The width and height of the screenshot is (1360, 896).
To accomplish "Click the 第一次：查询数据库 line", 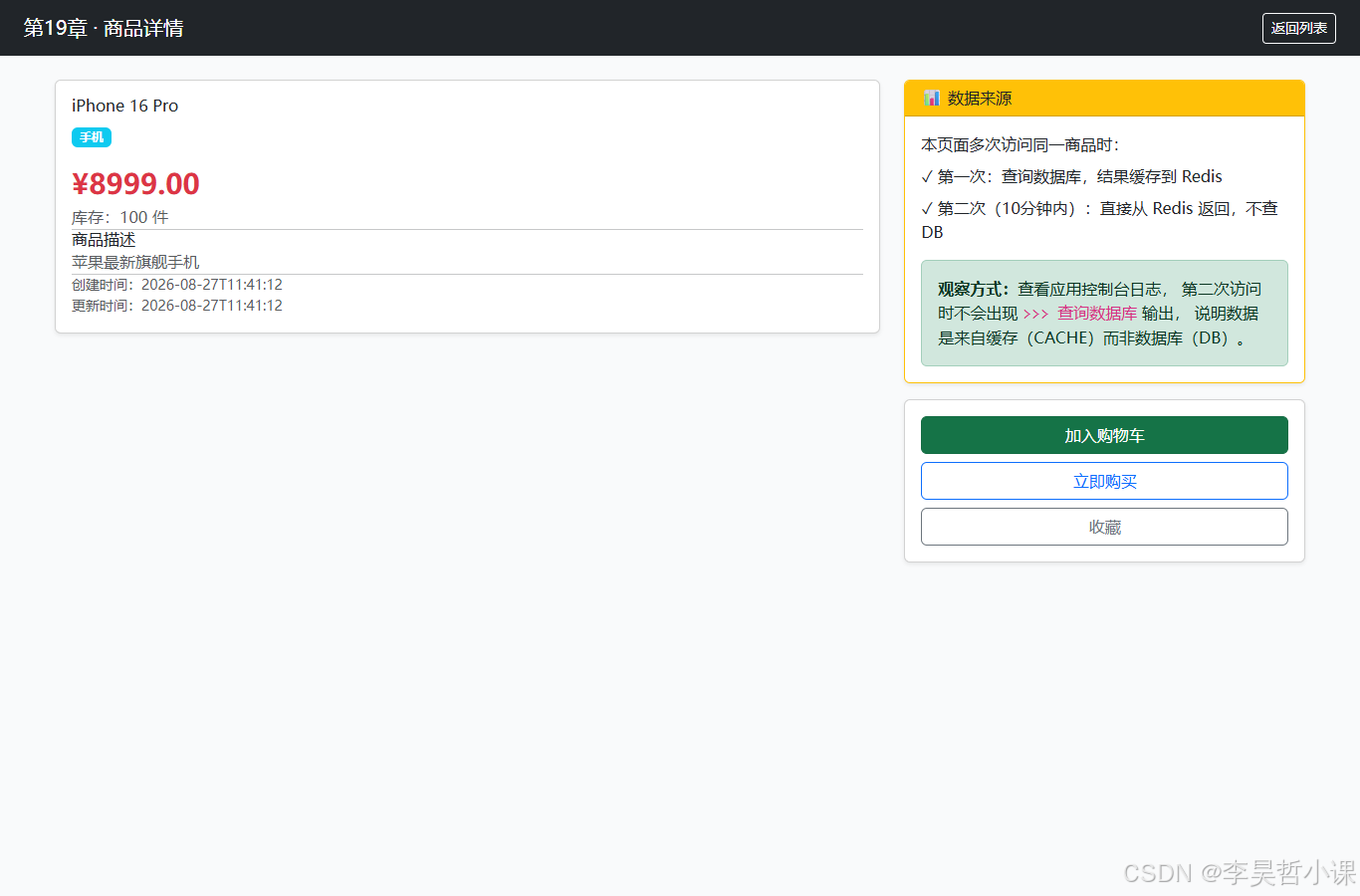I will point(1071,176).
